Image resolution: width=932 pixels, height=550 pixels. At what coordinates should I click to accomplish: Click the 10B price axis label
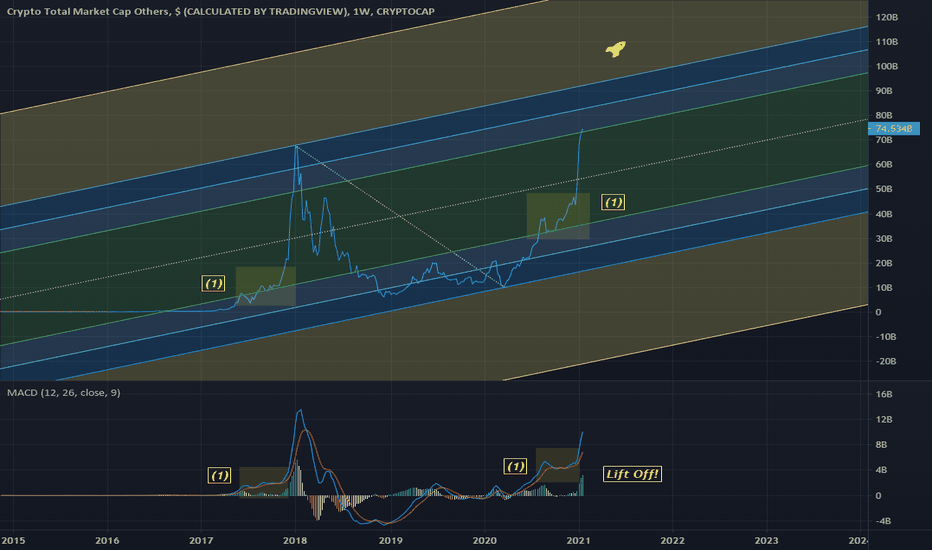click(x=884, y=288)
